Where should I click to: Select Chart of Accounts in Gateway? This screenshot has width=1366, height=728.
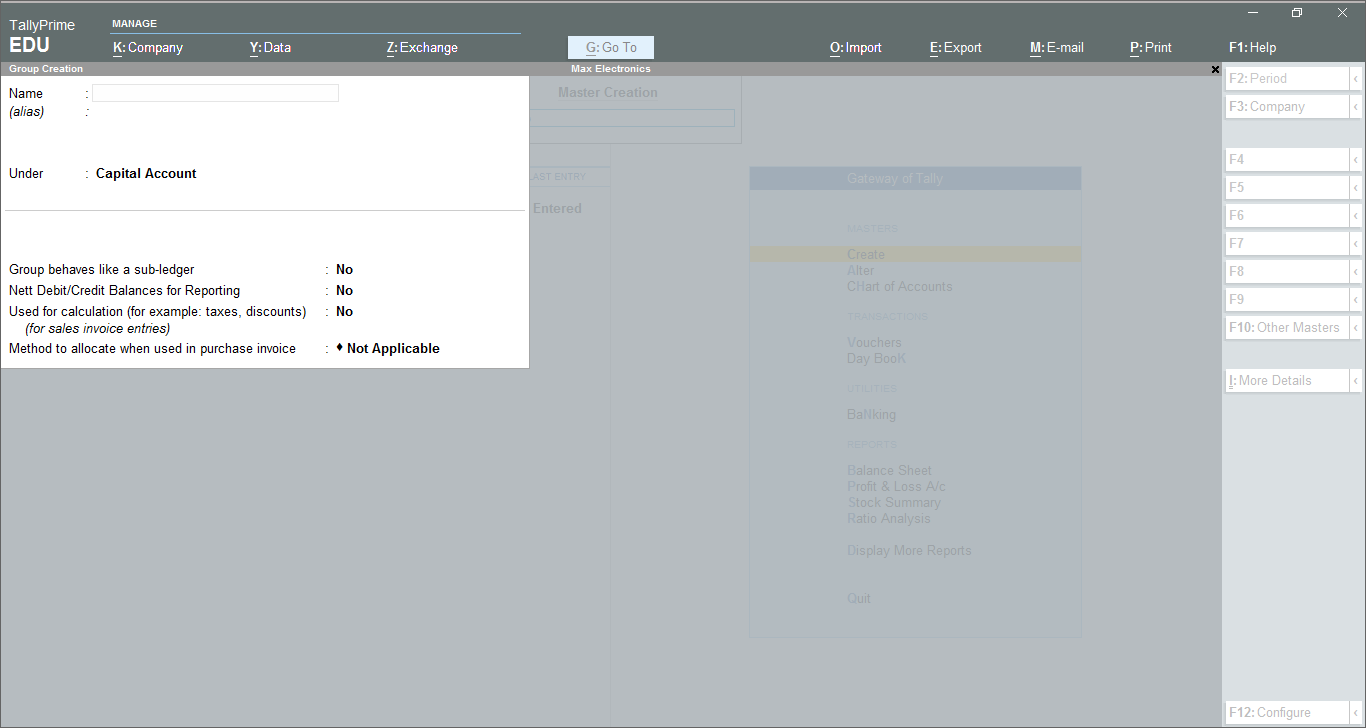point(900,286)
